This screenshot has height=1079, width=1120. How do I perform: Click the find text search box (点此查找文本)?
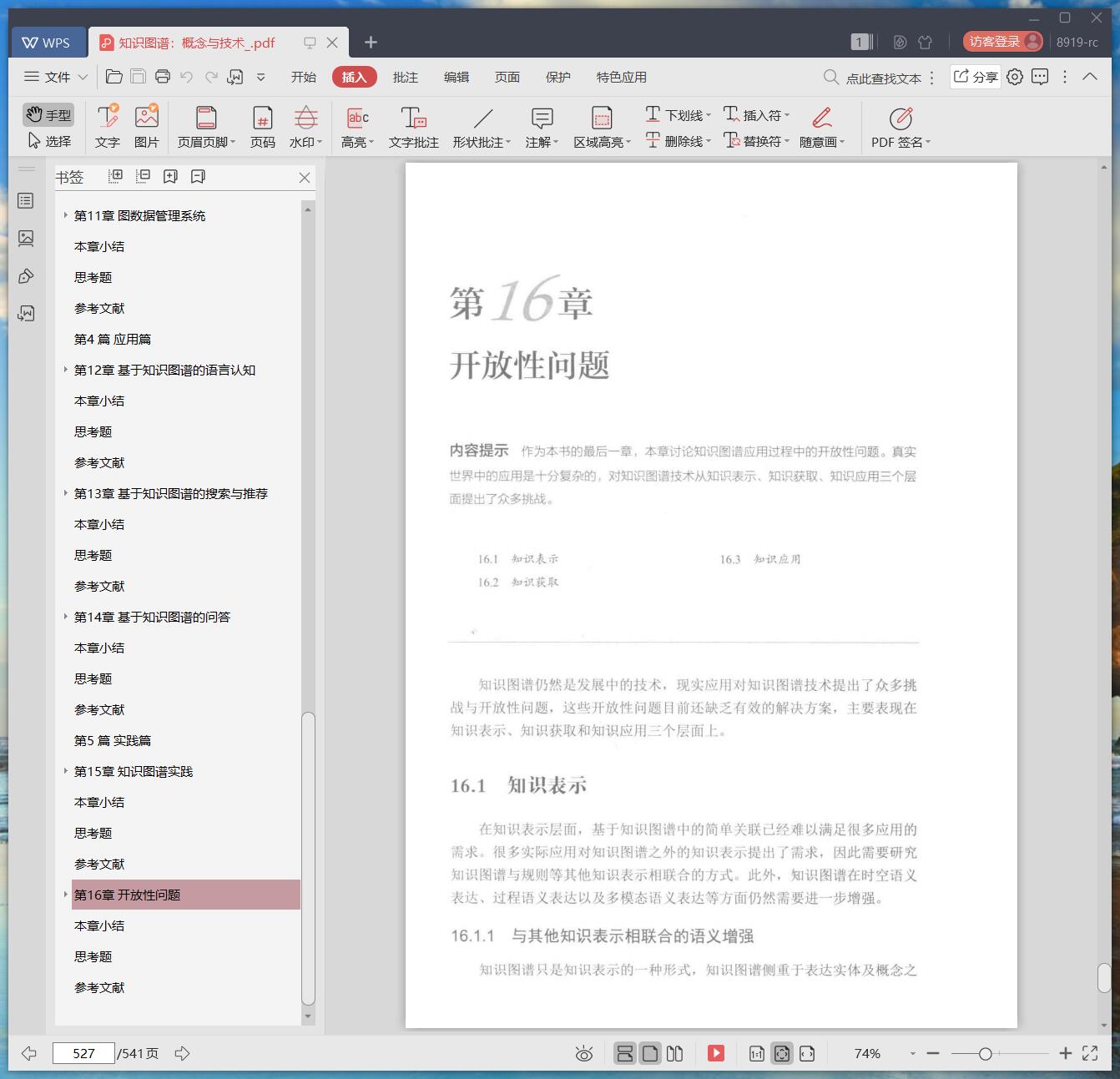[874, 78]
